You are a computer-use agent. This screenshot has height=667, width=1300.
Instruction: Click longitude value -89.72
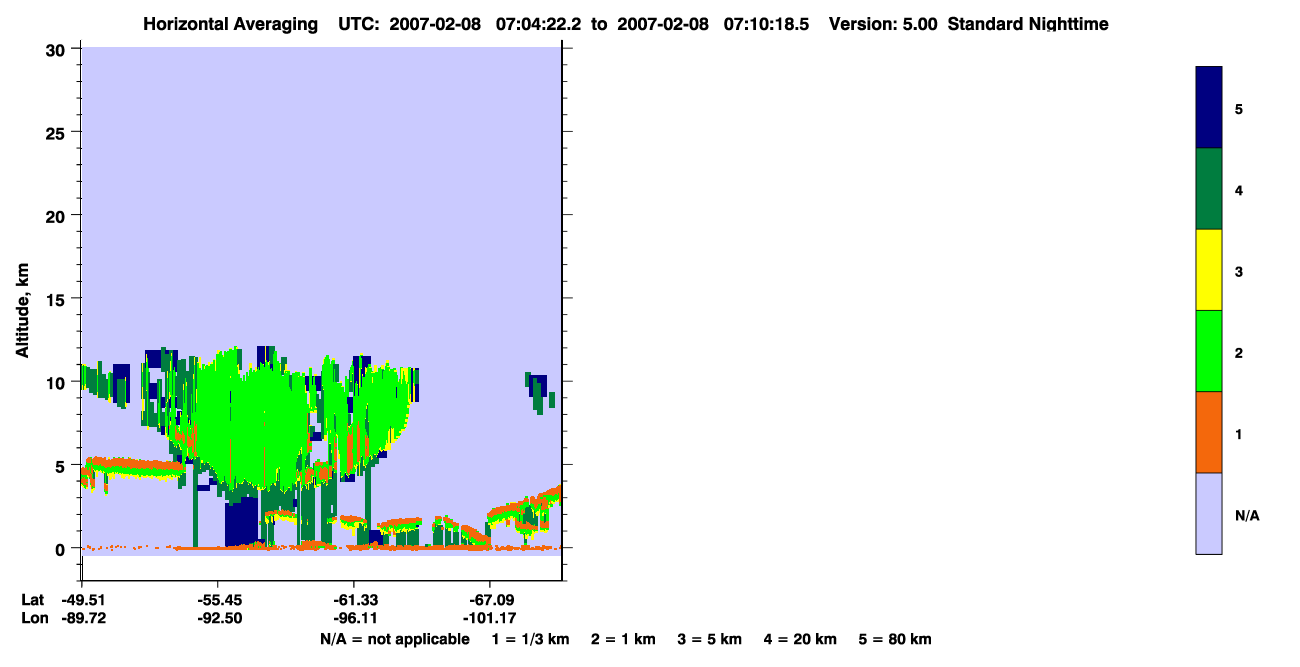coord(82,618)
